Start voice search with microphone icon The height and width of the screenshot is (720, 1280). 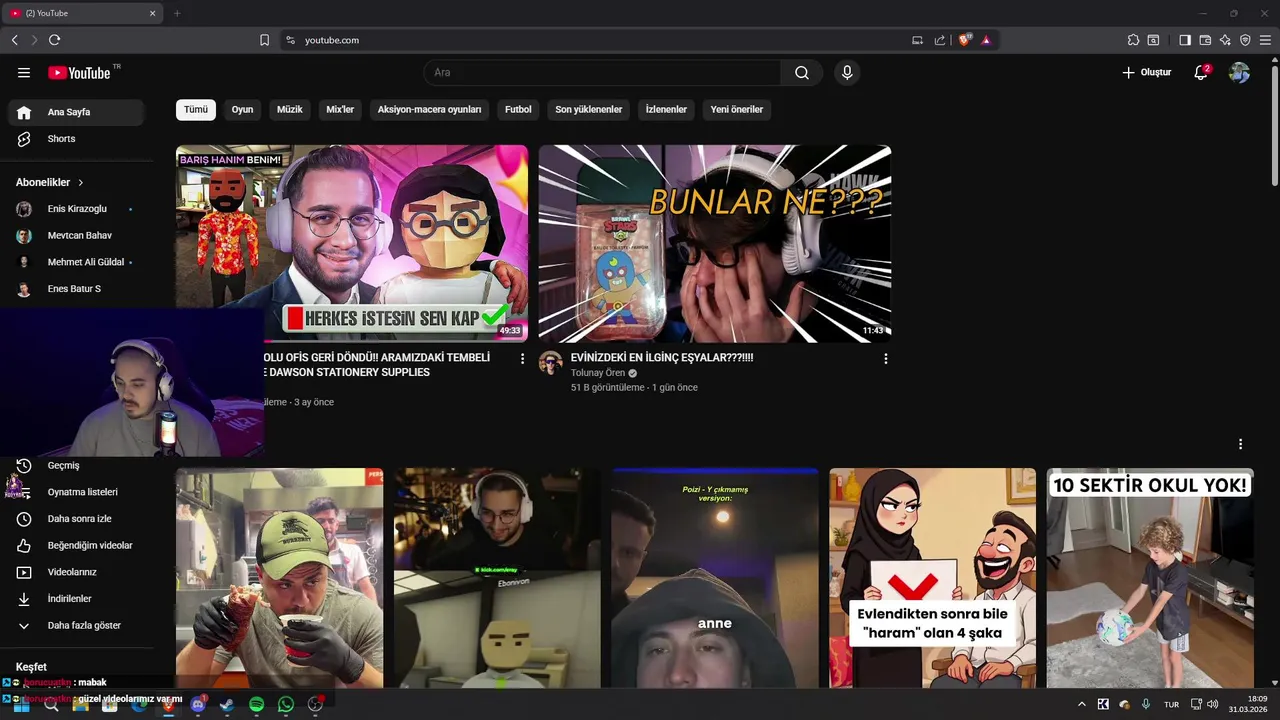(x=847, y=73)
